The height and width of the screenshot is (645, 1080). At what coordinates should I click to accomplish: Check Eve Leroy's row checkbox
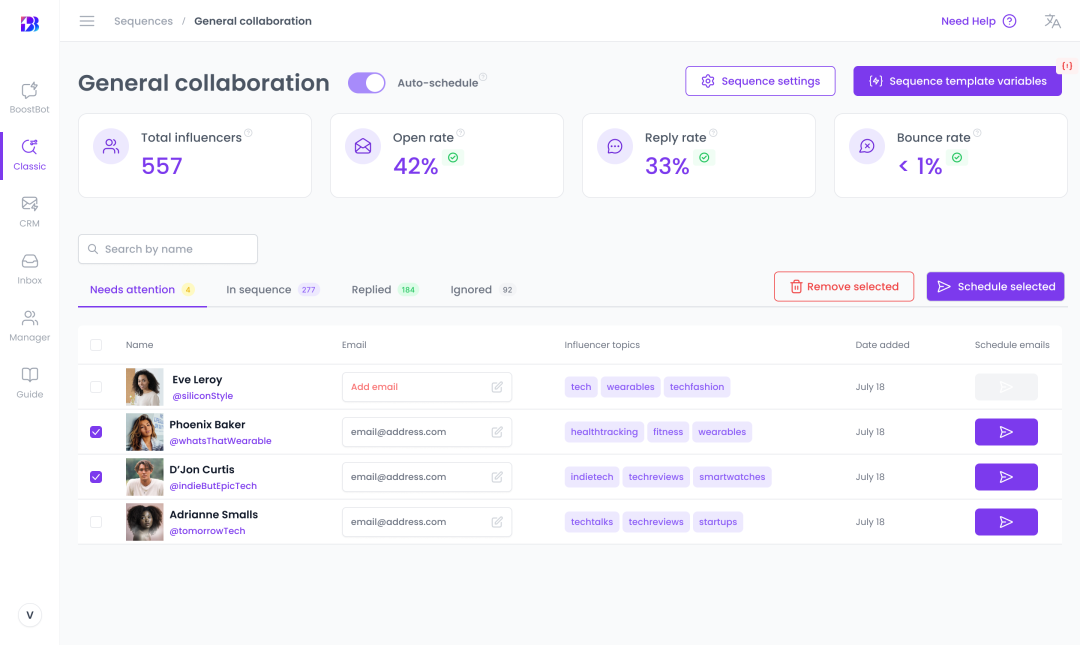tap(96, 387)
